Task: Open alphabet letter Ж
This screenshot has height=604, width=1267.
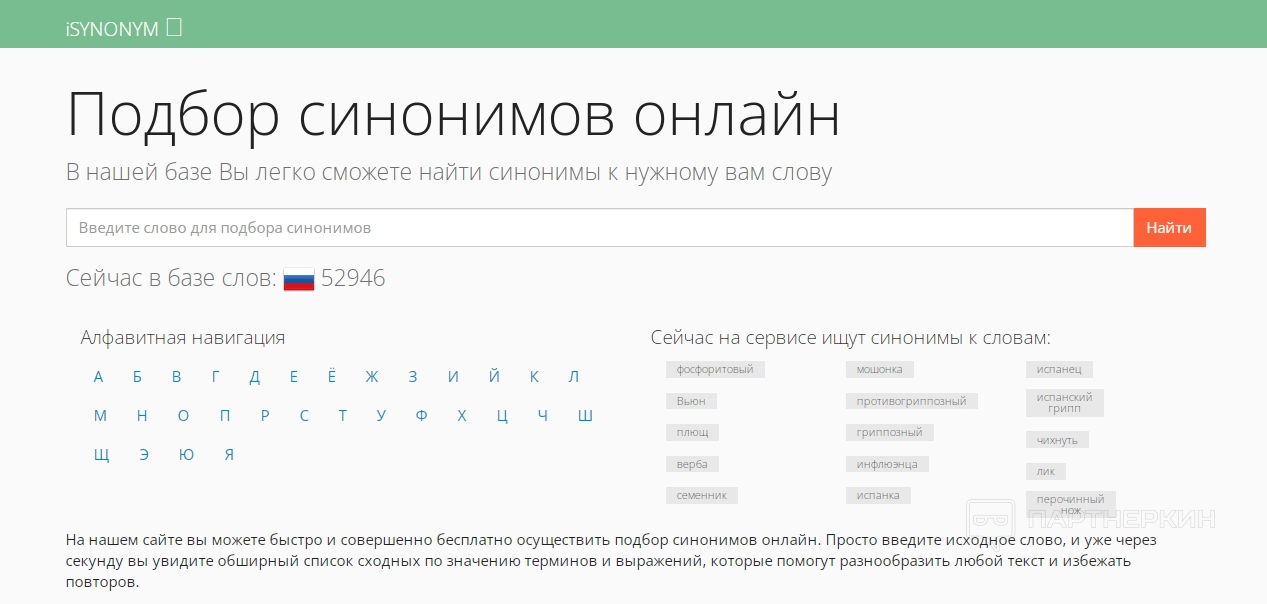Action: tap(372, 377)
